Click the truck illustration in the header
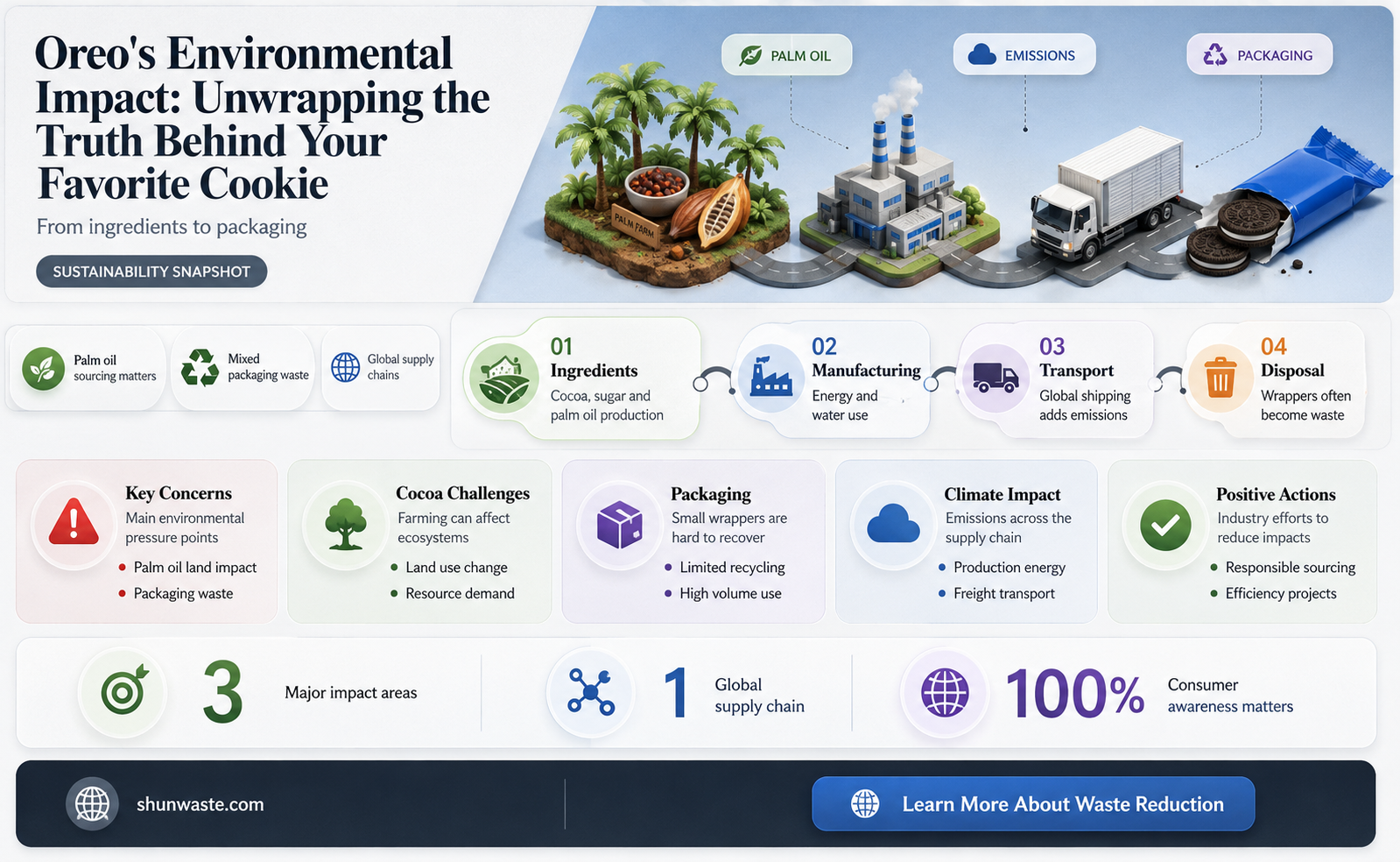This screenshot has height=862, width=1400. coord(1108,194)
